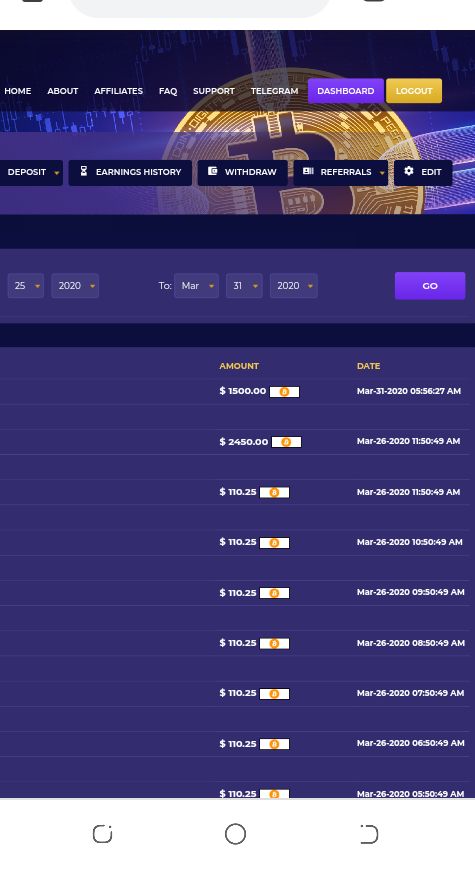This screenshot has width=475, height=869.
Task: Click Bitcoin icon beside $ 1500.00
Action: [284, 392]
